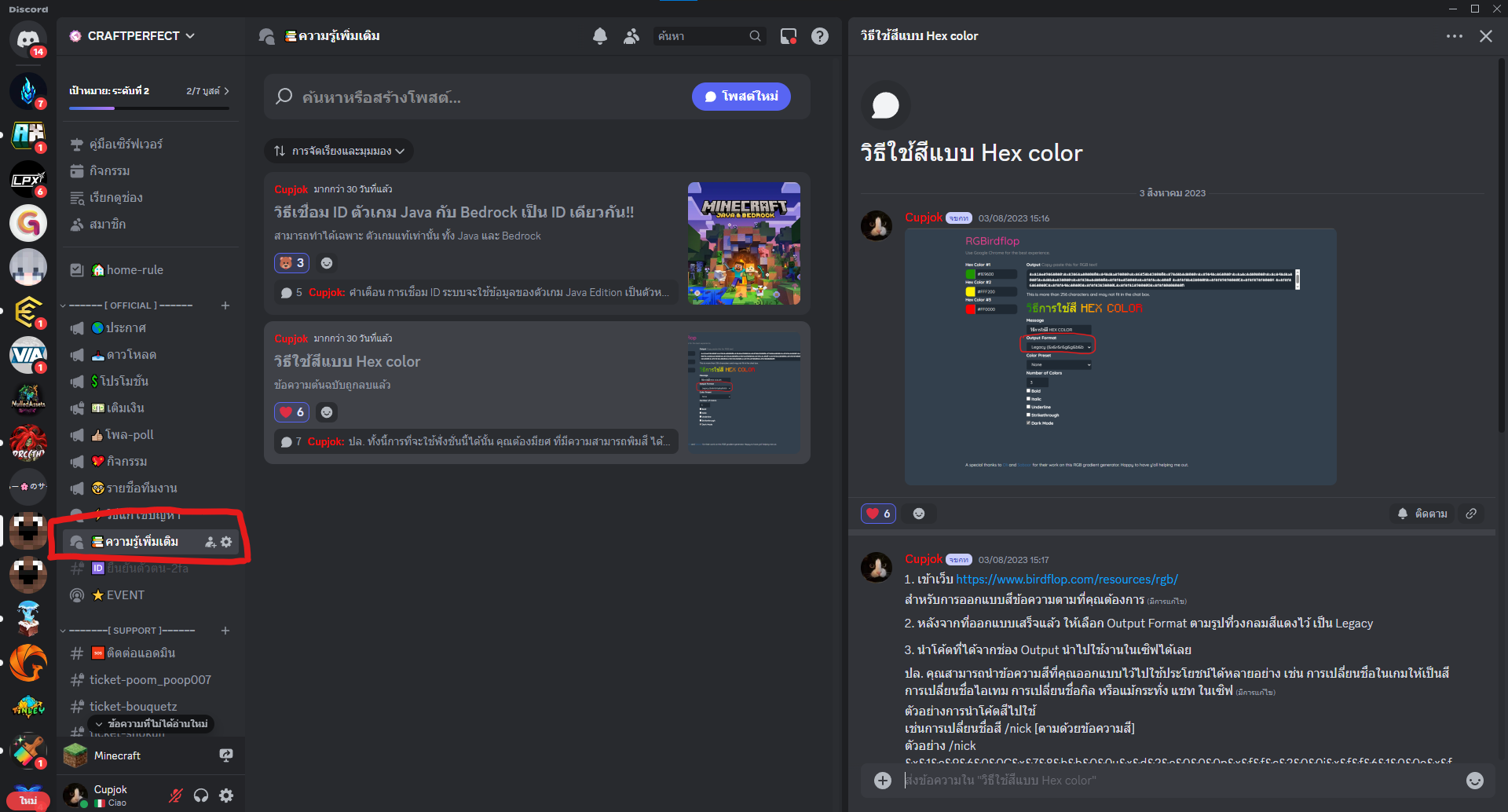Screen dimensions: 1508x812
Task: Open user settings gear at bottom
Action: [226, 796]
